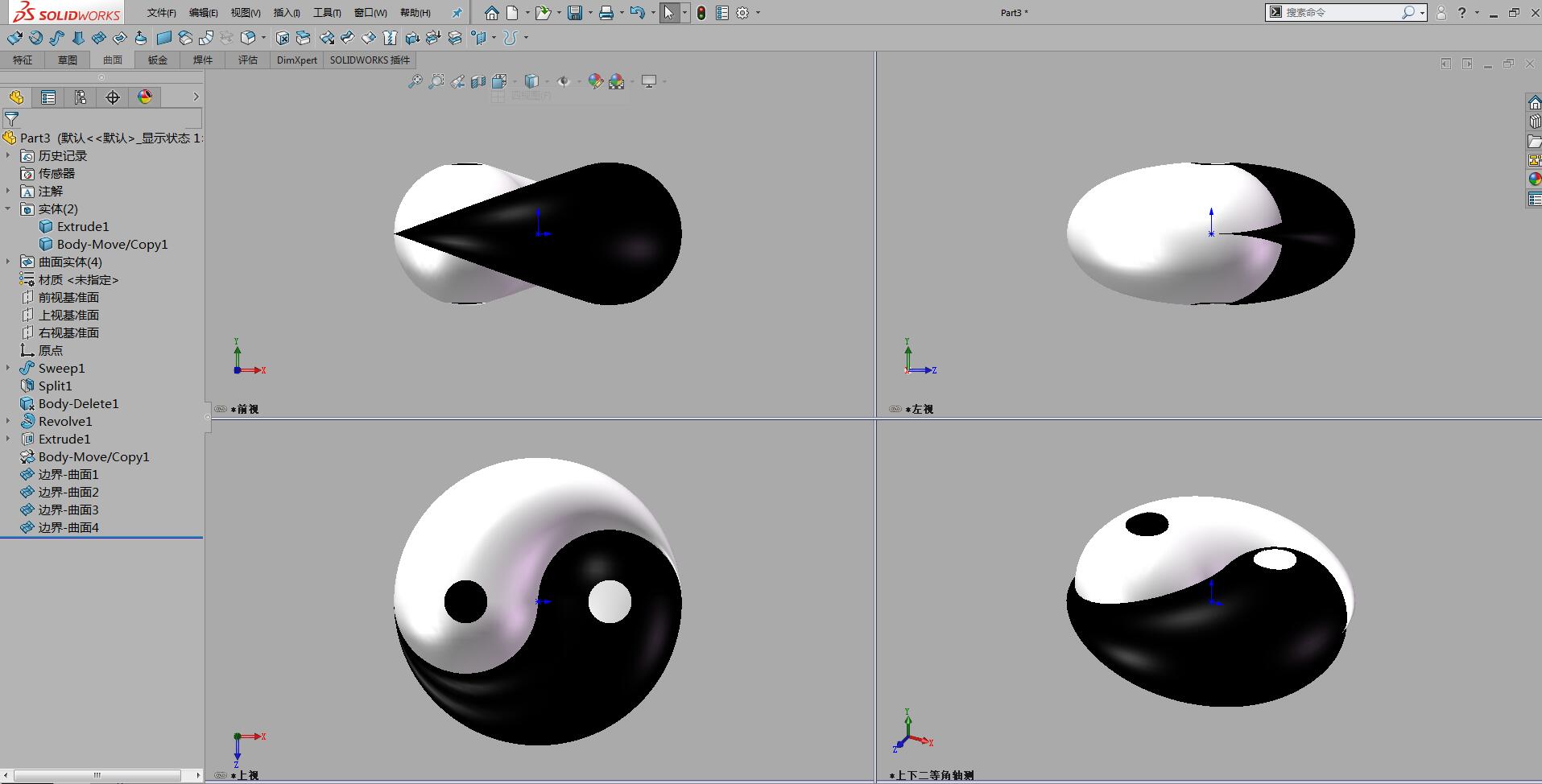Screen dimensions: 1542x784
Task: Open the FeatureManager design tree tab
Action: click(16, 97)
